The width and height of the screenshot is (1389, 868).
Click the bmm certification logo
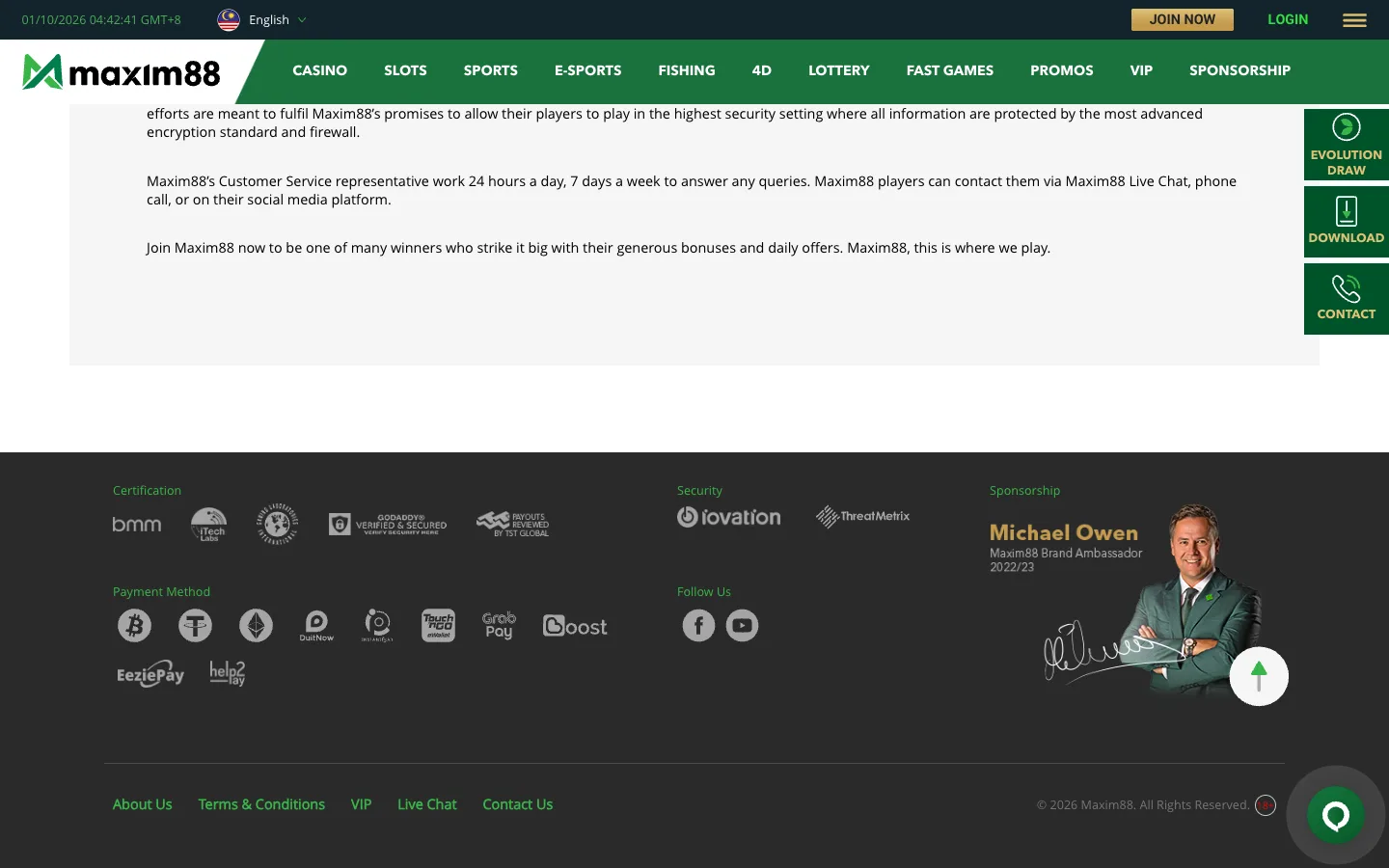tap(137, 525)
